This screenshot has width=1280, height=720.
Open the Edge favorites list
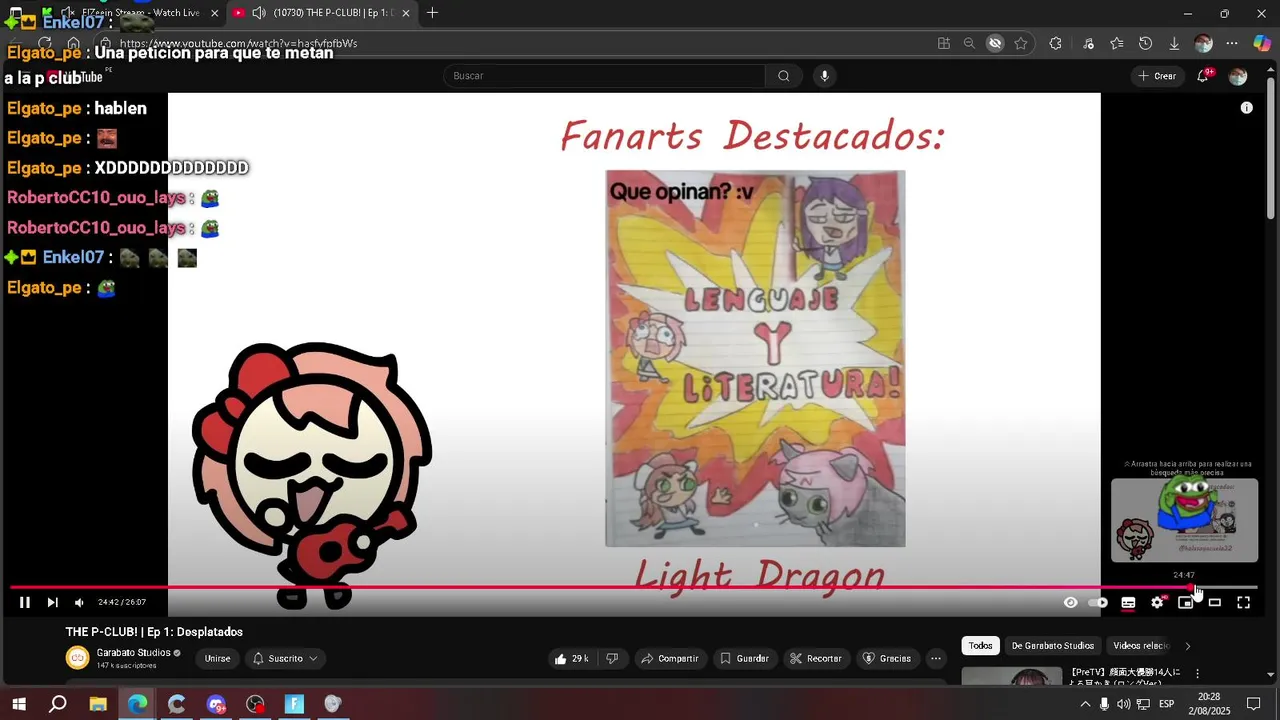pyautogui.click(x=1117, y=43)
